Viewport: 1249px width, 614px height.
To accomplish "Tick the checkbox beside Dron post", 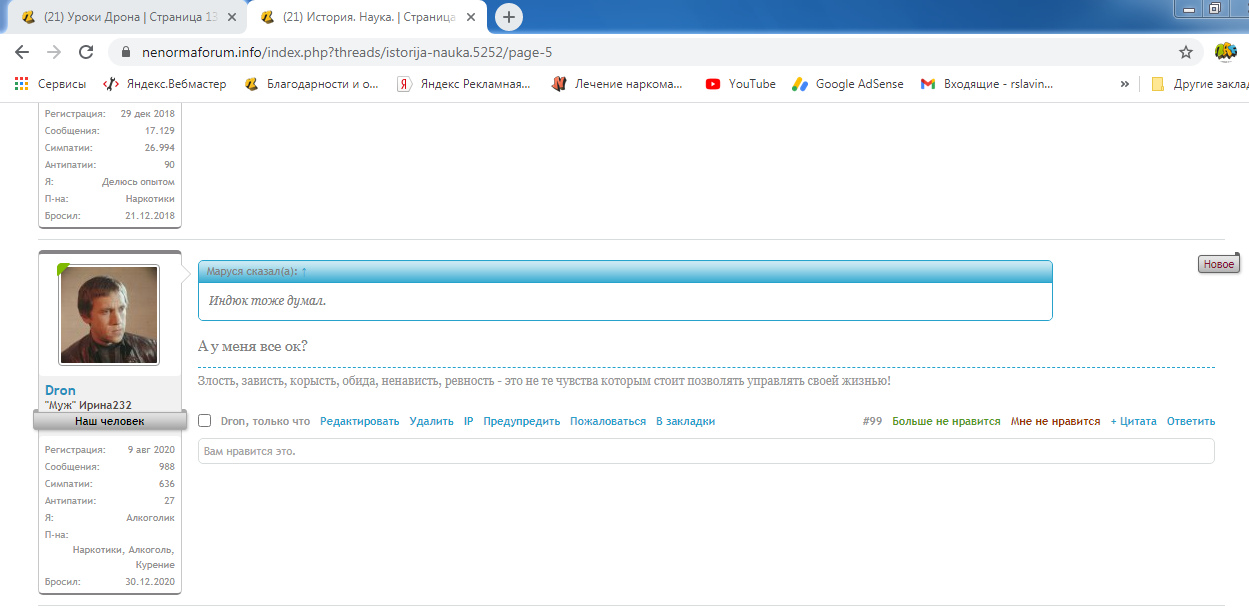I will (x=205, y=422).
